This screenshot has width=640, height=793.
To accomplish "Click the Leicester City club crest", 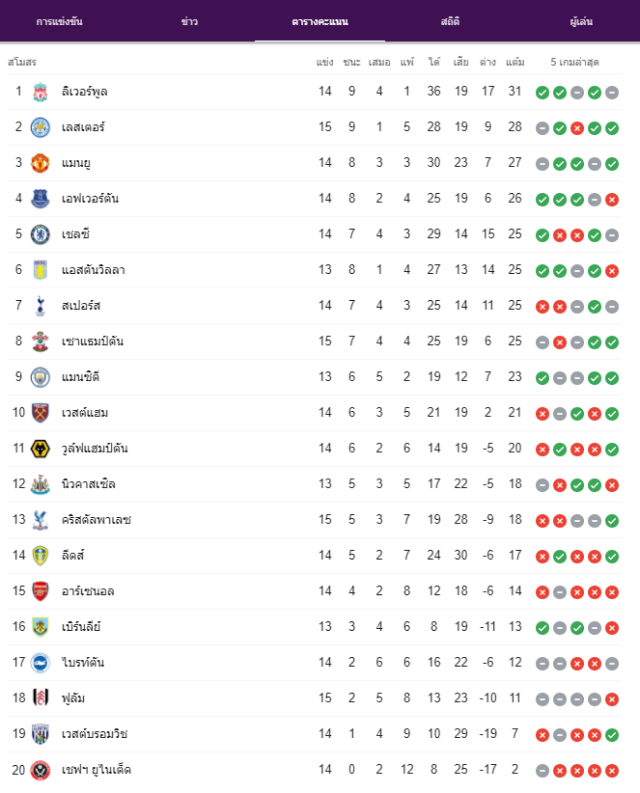I will tap(40, 127).
